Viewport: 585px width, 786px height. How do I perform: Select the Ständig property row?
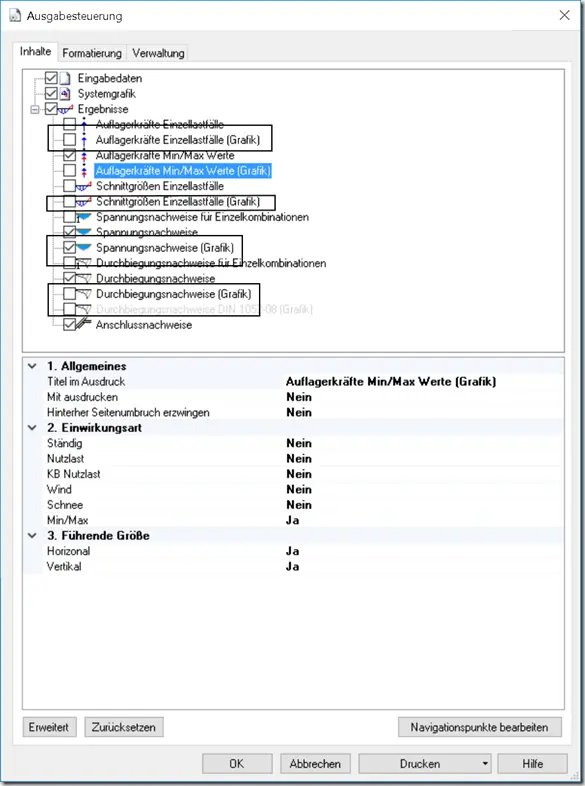(x=293, y=443)
